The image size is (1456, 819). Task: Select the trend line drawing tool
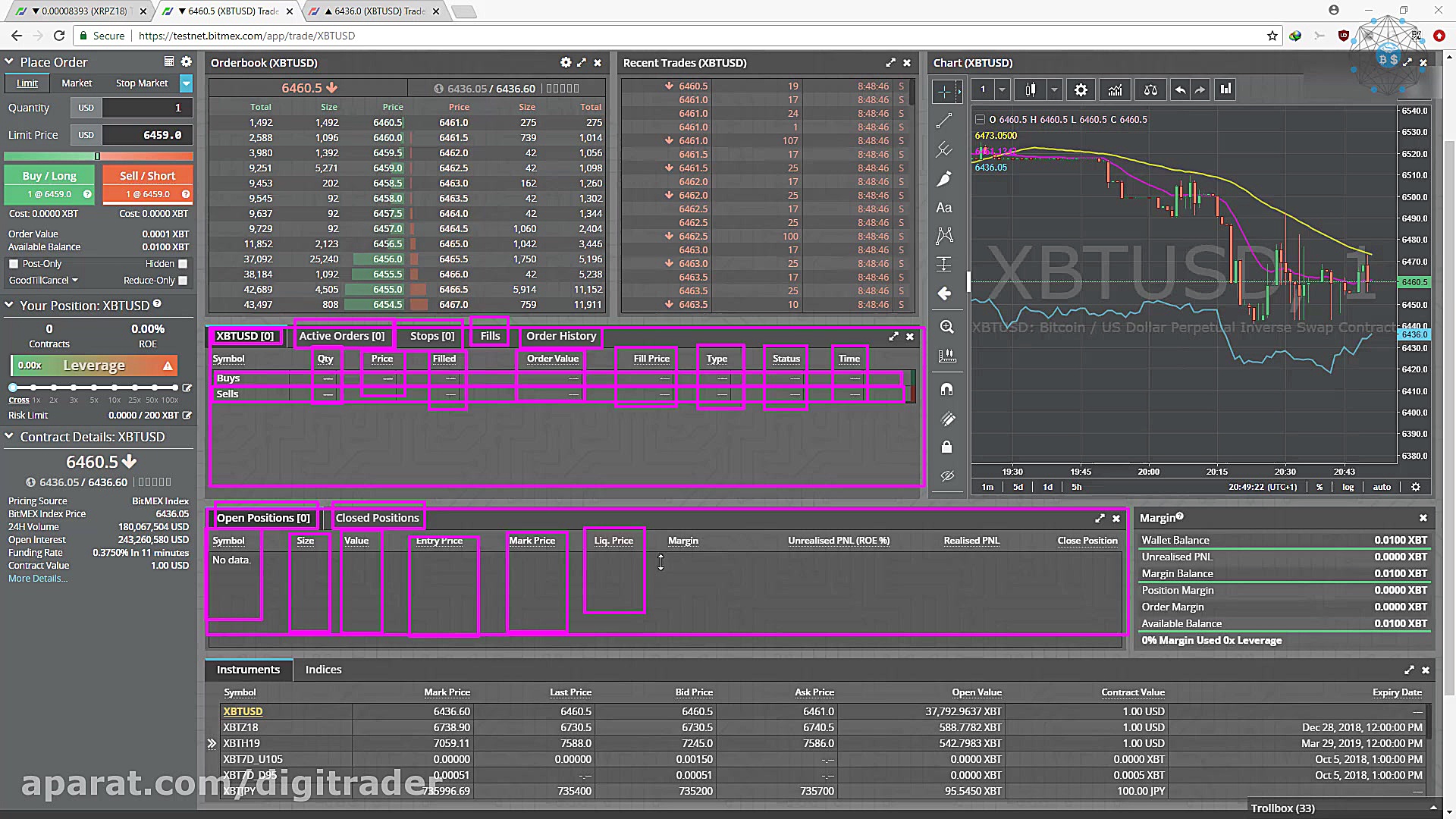[x=944, y=121]
